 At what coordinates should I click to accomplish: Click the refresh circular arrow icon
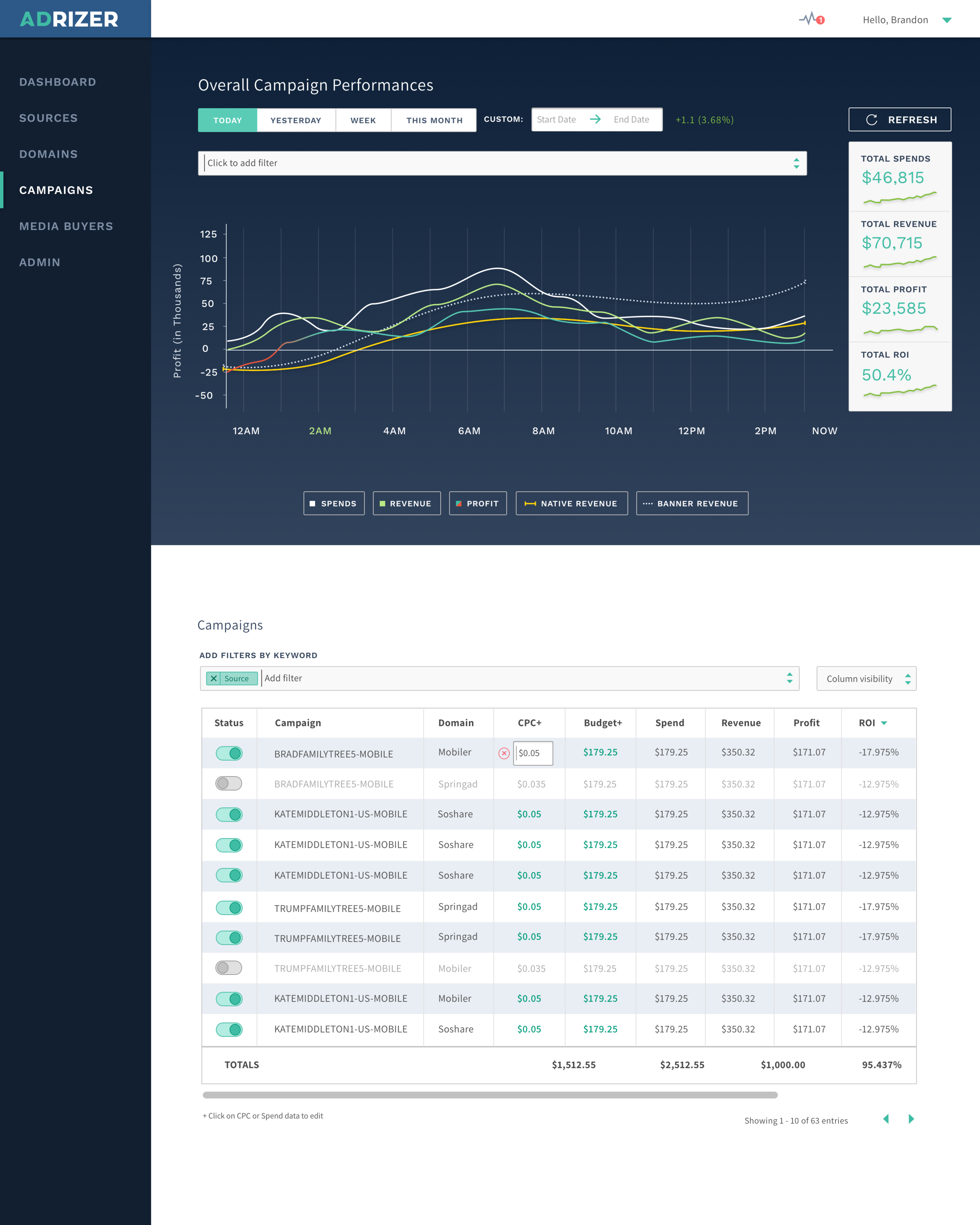point(871,120)
